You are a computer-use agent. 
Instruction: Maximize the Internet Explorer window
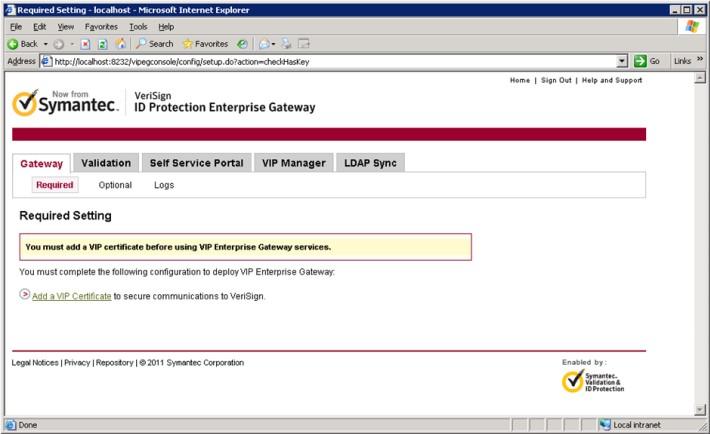687,10
